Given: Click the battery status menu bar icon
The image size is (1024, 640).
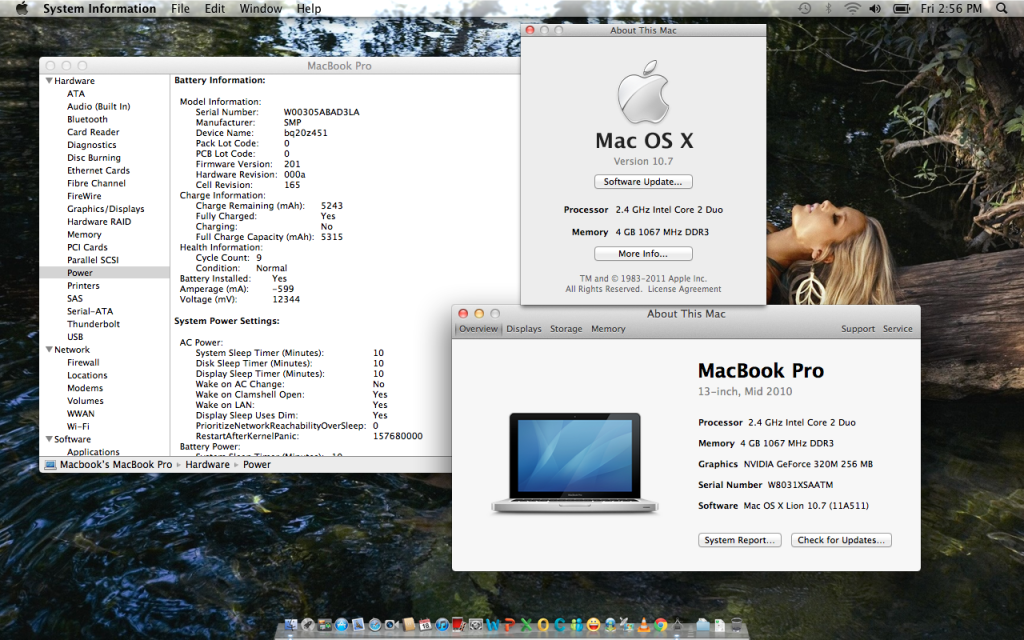Looking at the screenshot, I should (901, 8).
